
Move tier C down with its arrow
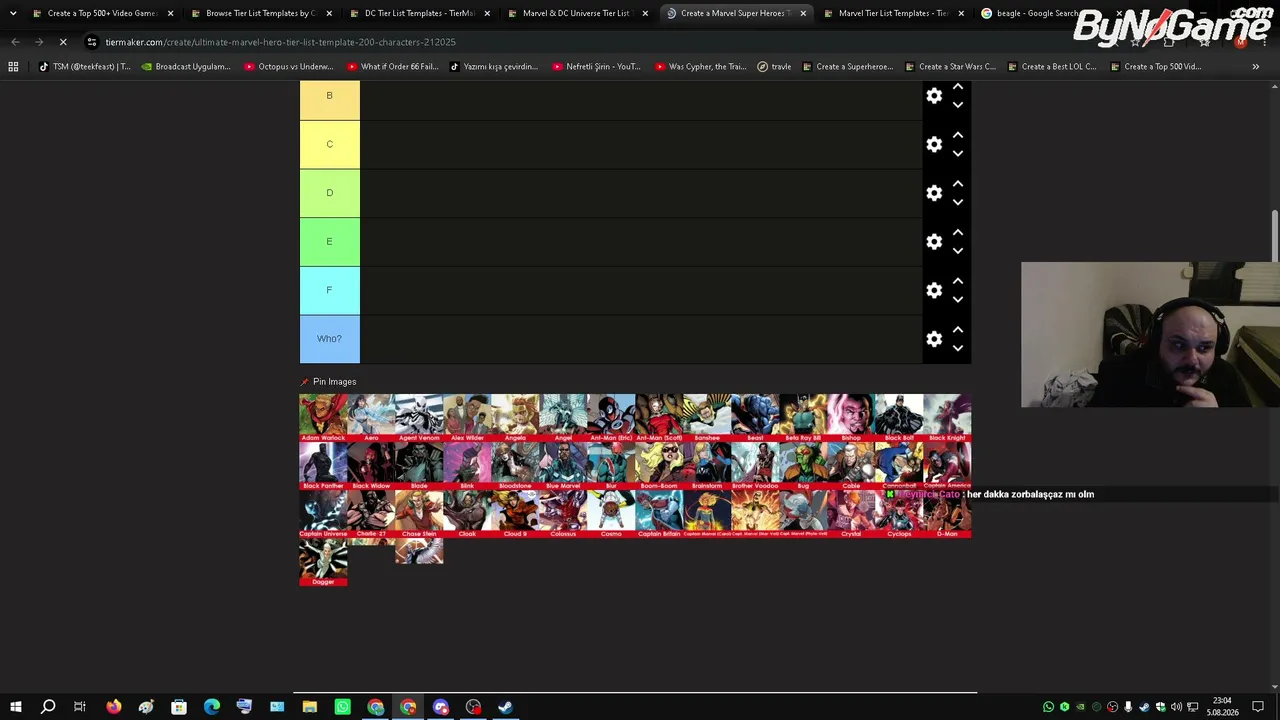click(958, 154)
